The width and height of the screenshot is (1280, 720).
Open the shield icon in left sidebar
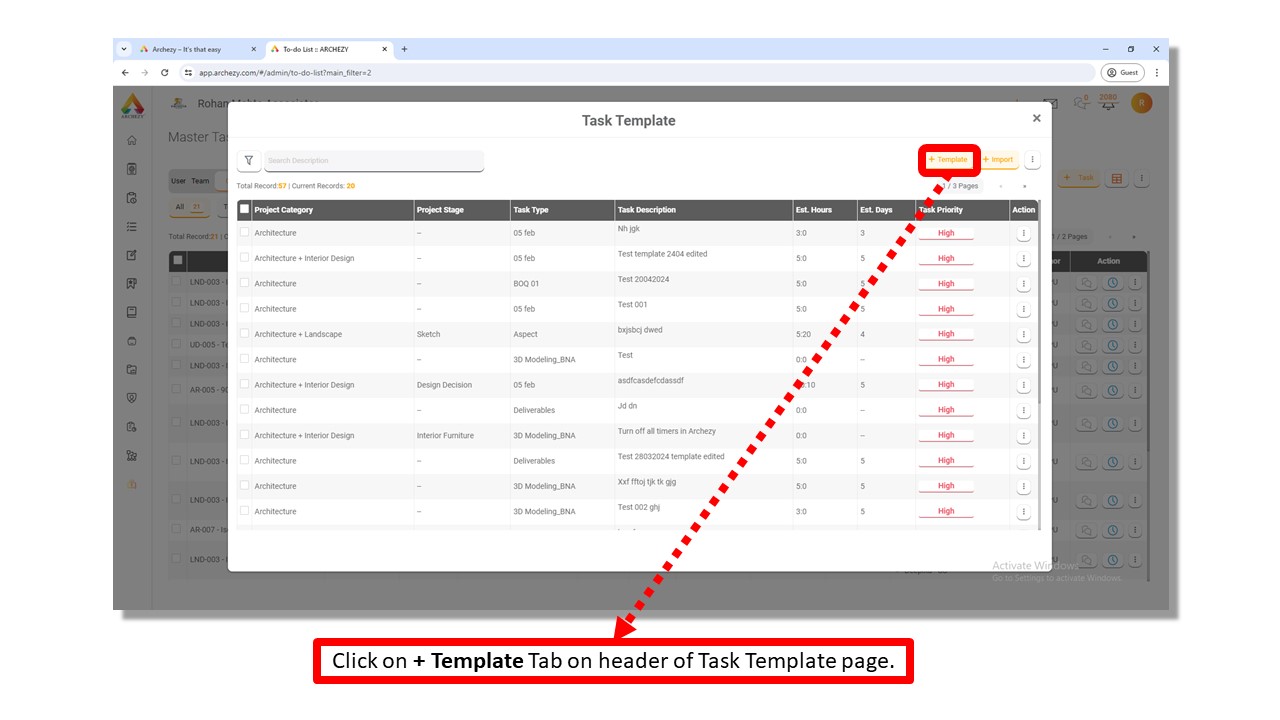pos(132,397)
